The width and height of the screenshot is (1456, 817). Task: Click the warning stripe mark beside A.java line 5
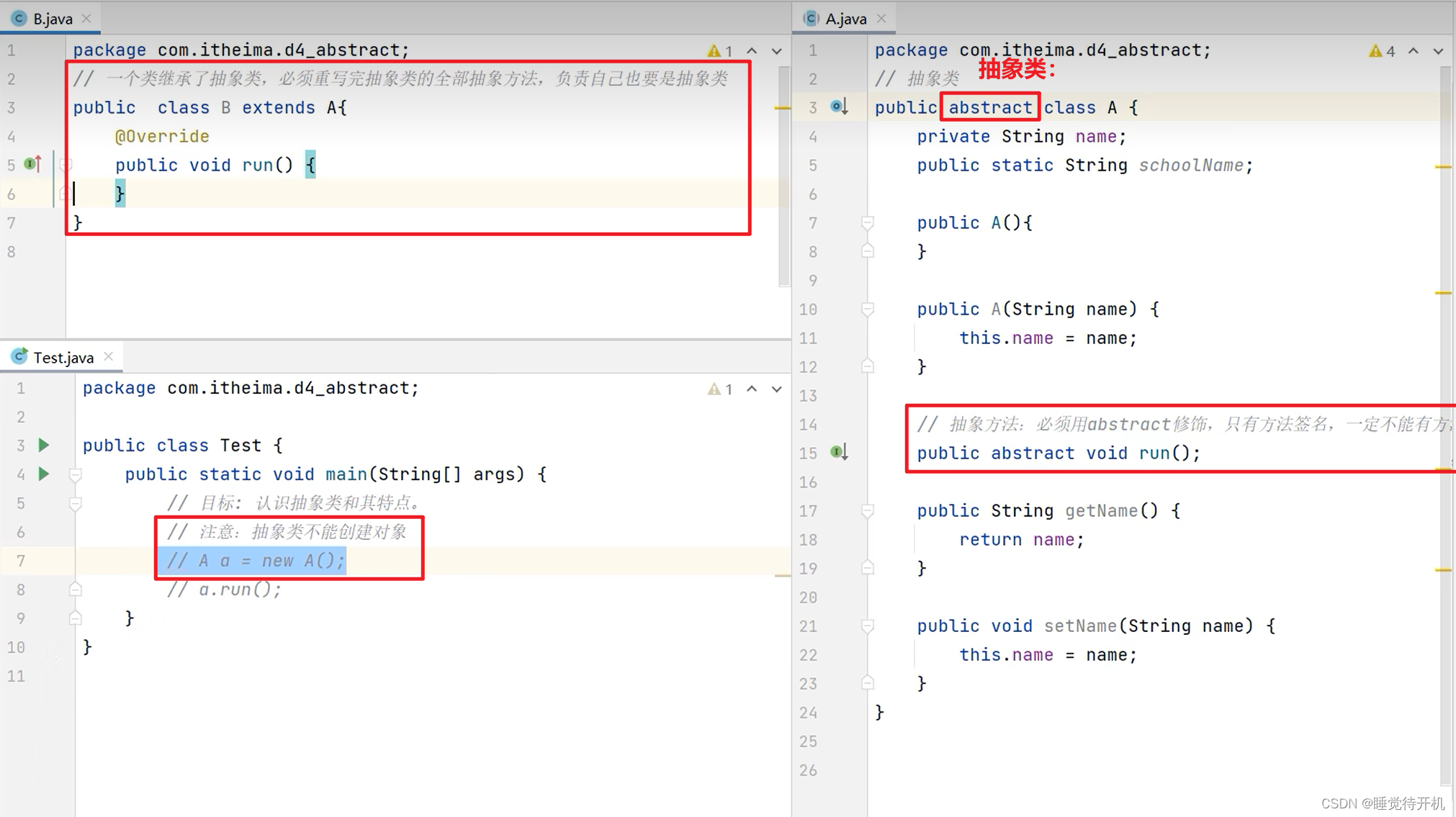point(1442,167)
